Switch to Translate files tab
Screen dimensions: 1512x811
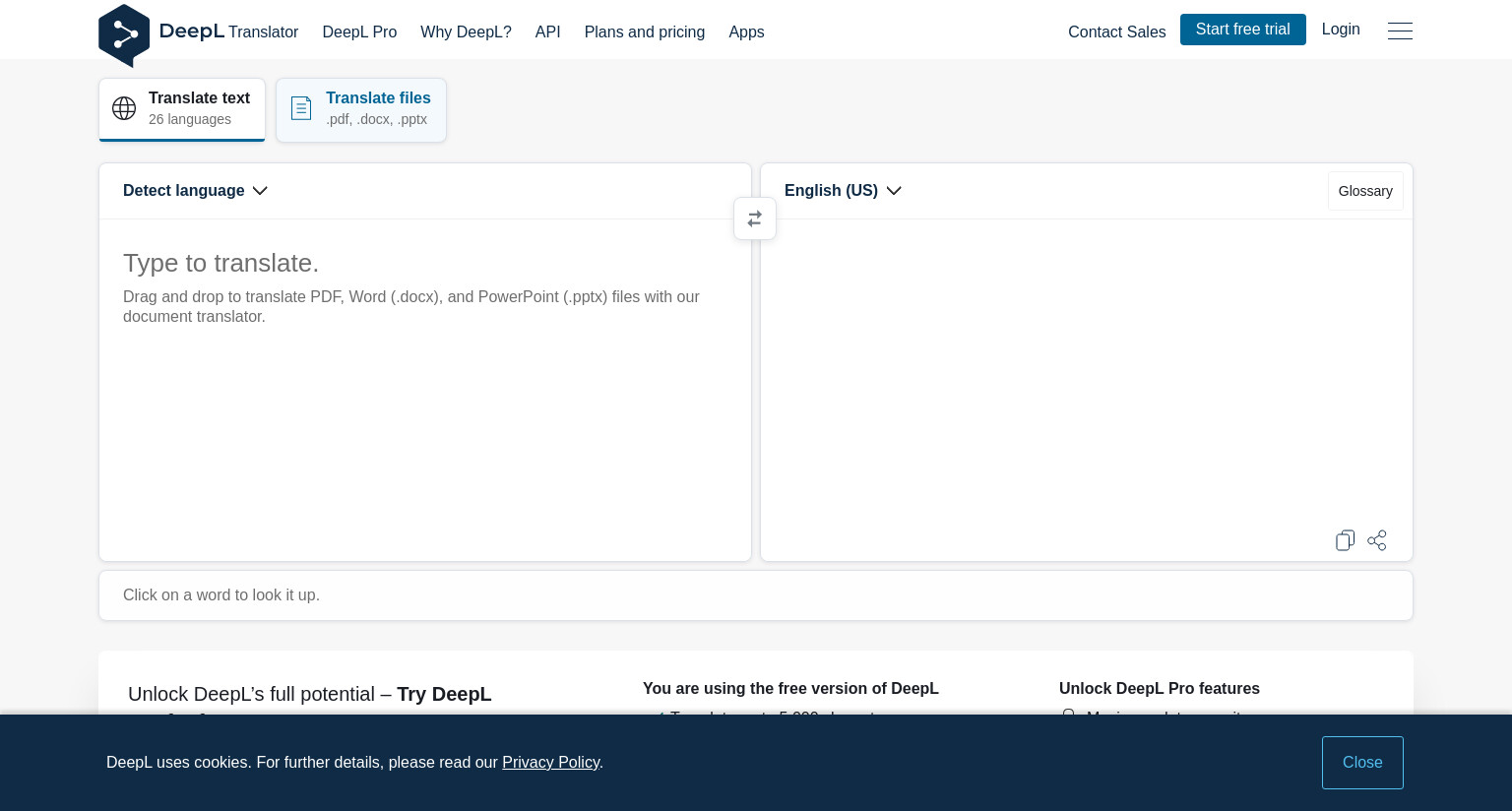[361, 109]
